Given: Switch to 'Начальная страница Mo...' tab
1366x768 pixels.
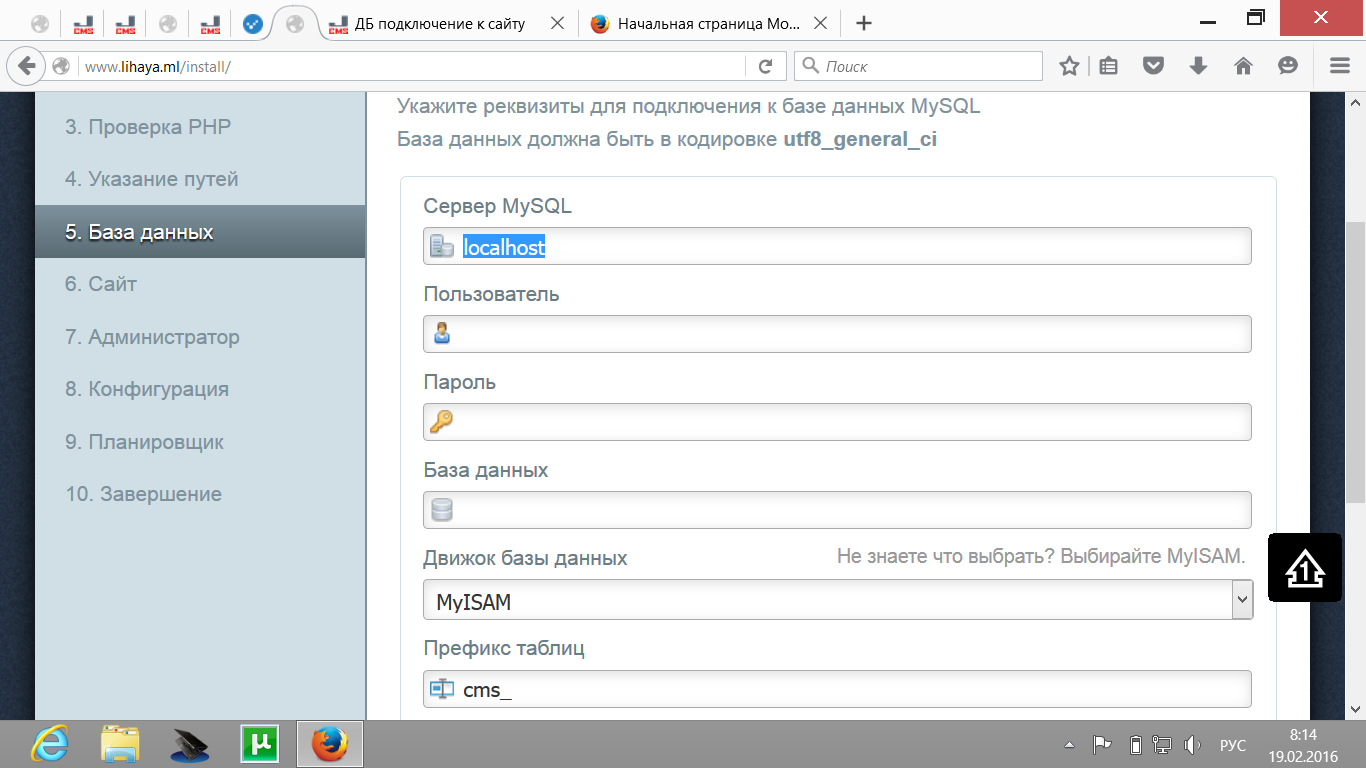Looking at the screenshot, I should (x=708, y=24).
